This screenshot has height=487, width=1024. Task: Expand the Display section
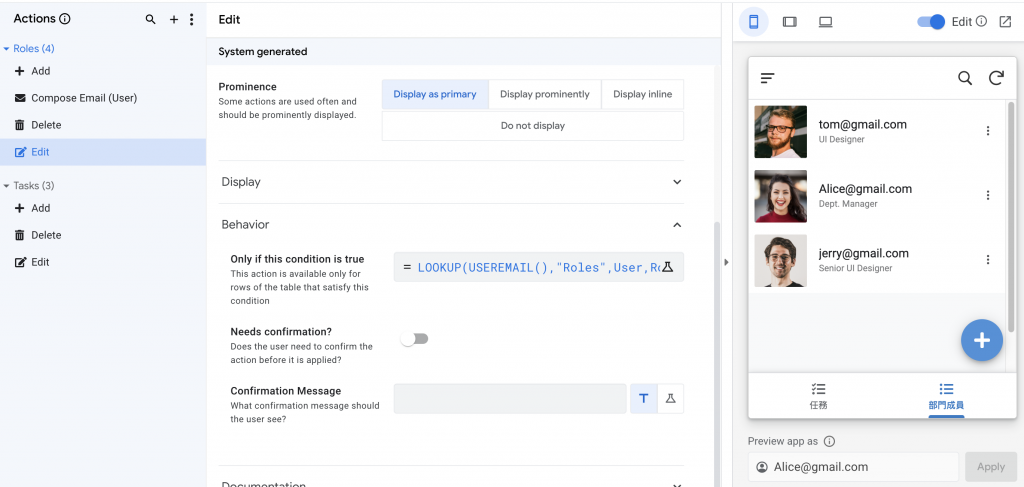pos(677,182)
